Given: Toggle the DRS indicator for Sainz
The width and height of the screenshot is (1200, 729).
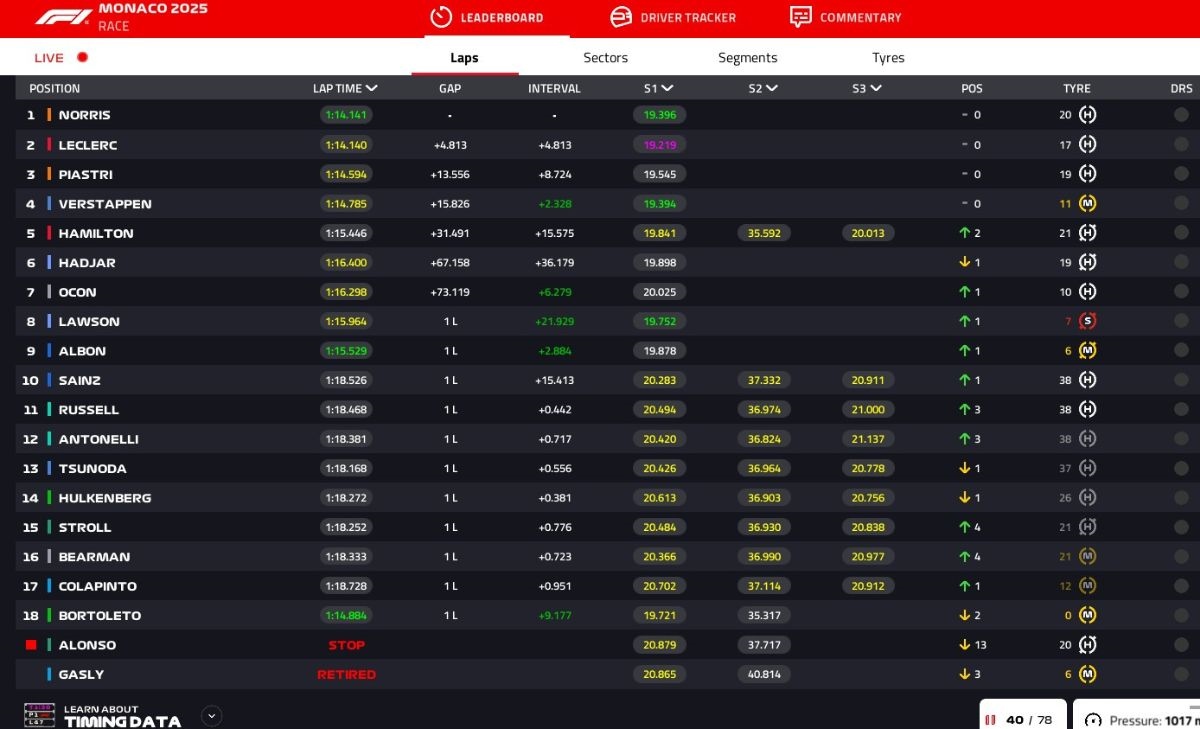Looking at the screenshot, I should pyautogui.click(x=1181, y=380).
